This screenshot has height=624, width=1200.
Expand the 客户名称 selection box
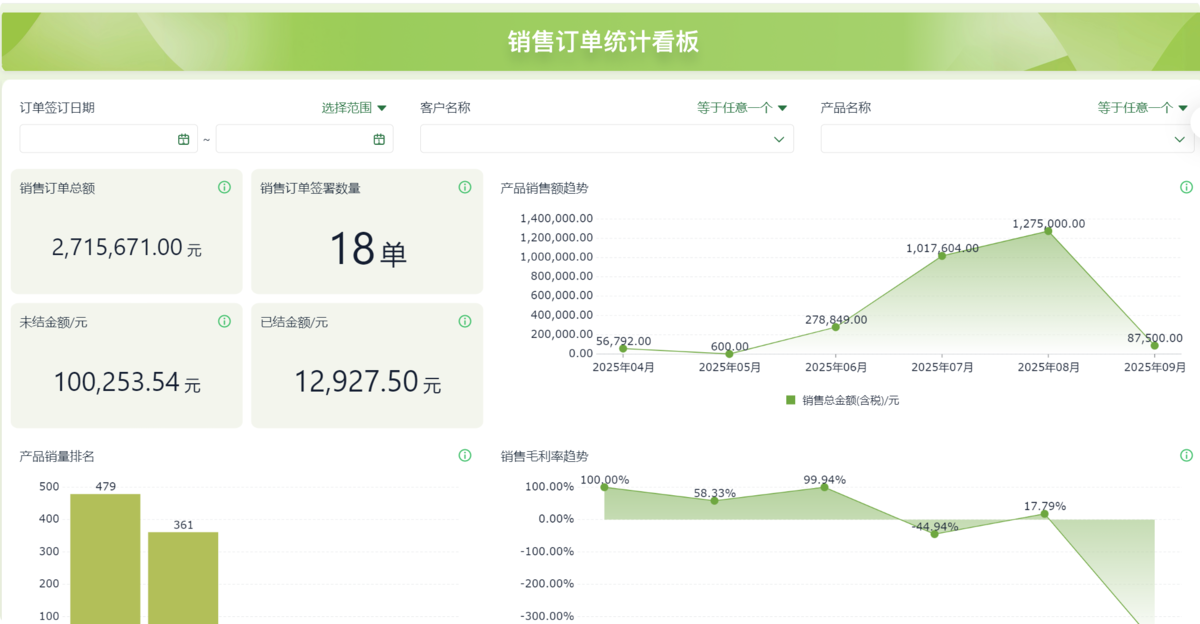(607, 139)
